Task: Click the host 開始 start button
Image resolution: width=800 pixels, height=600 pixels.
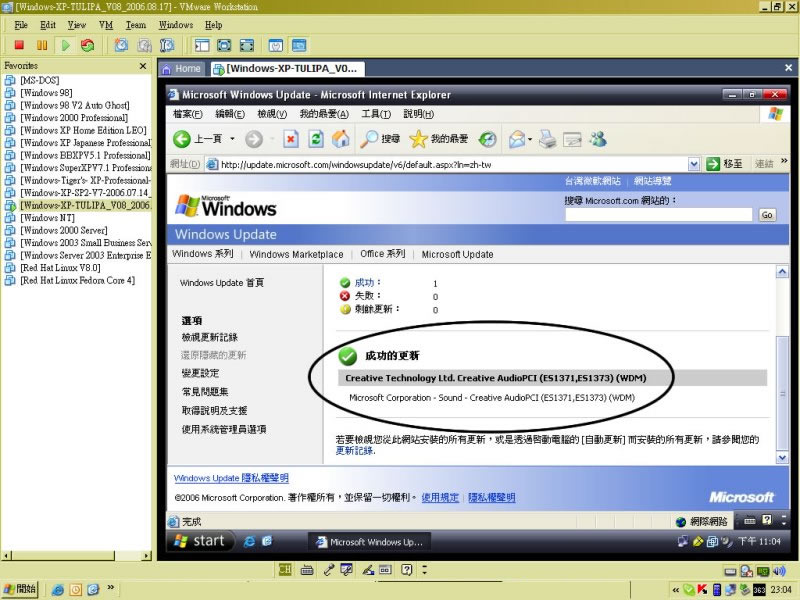Action: tap(20, 589)
